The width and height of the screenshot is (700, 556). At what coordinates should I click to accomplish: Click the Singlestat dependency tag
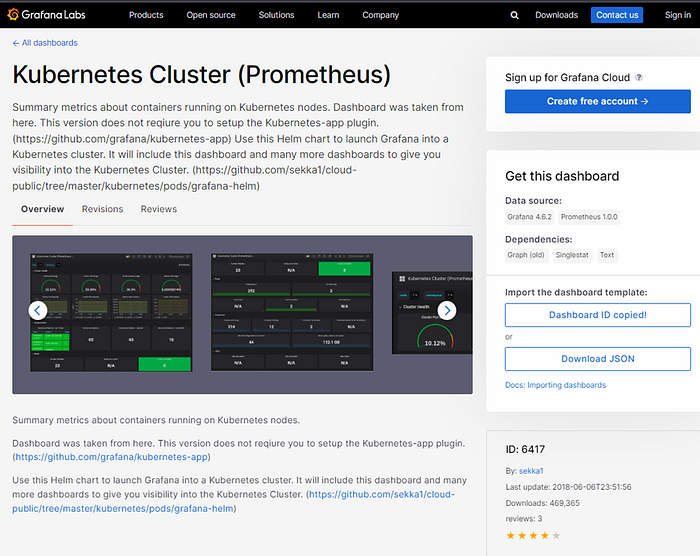pos(572,255)
